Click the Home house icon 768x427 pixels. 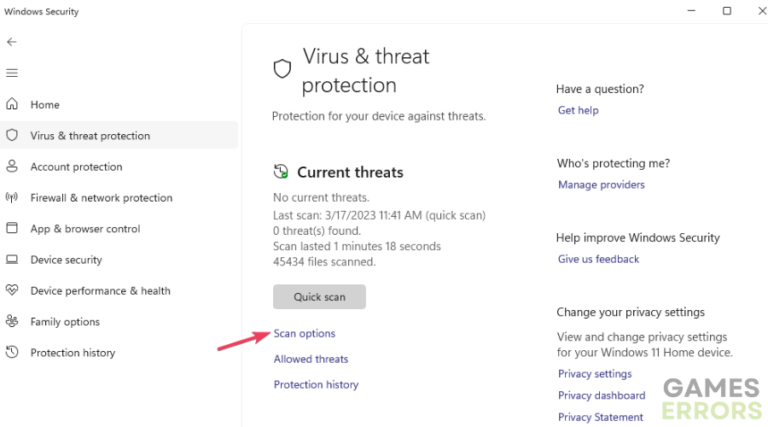coord(12,105)
